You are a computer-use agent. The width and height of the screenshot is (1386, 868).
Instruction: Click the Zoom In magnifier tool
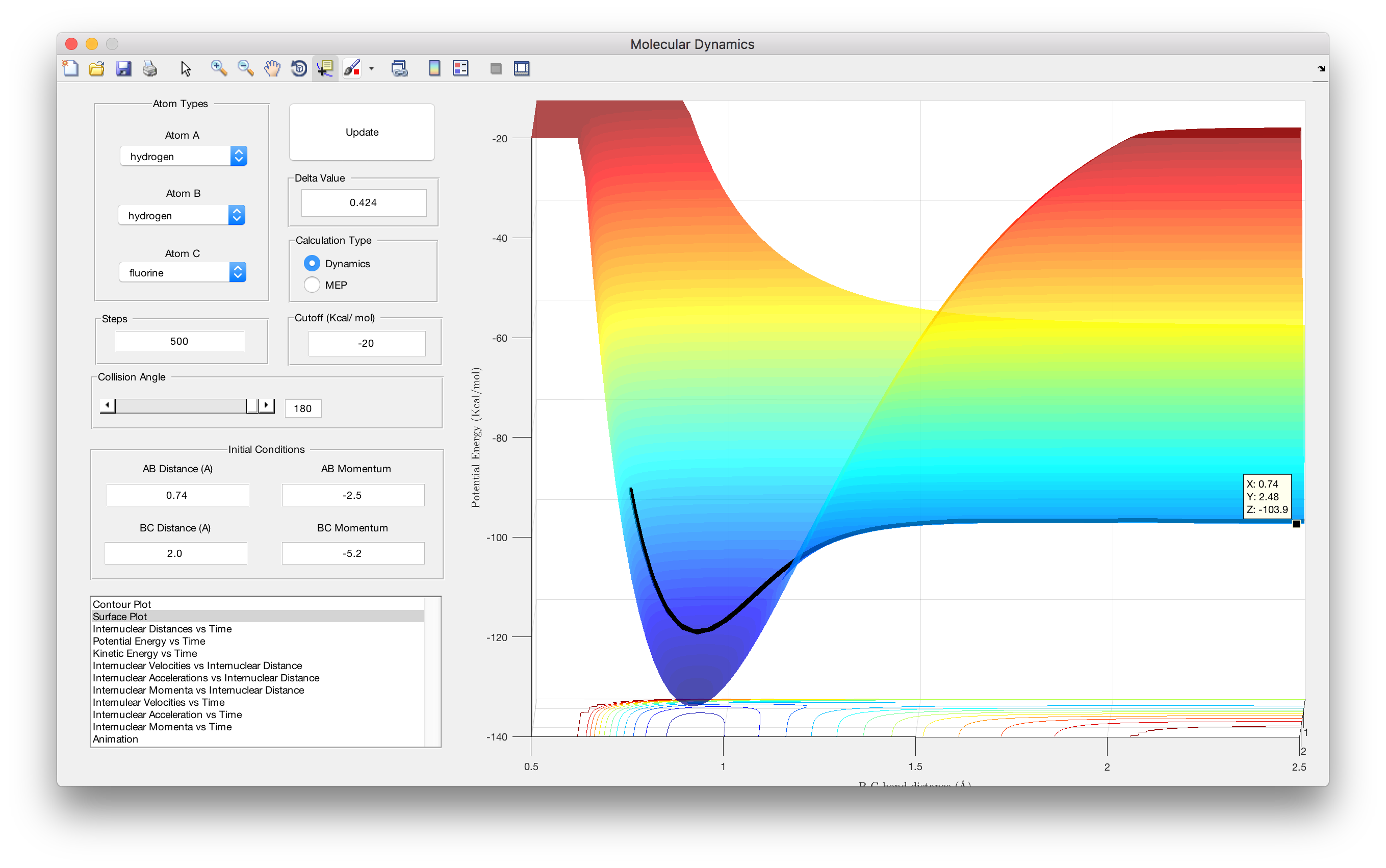pyautogui.click(x=218, y=68)
